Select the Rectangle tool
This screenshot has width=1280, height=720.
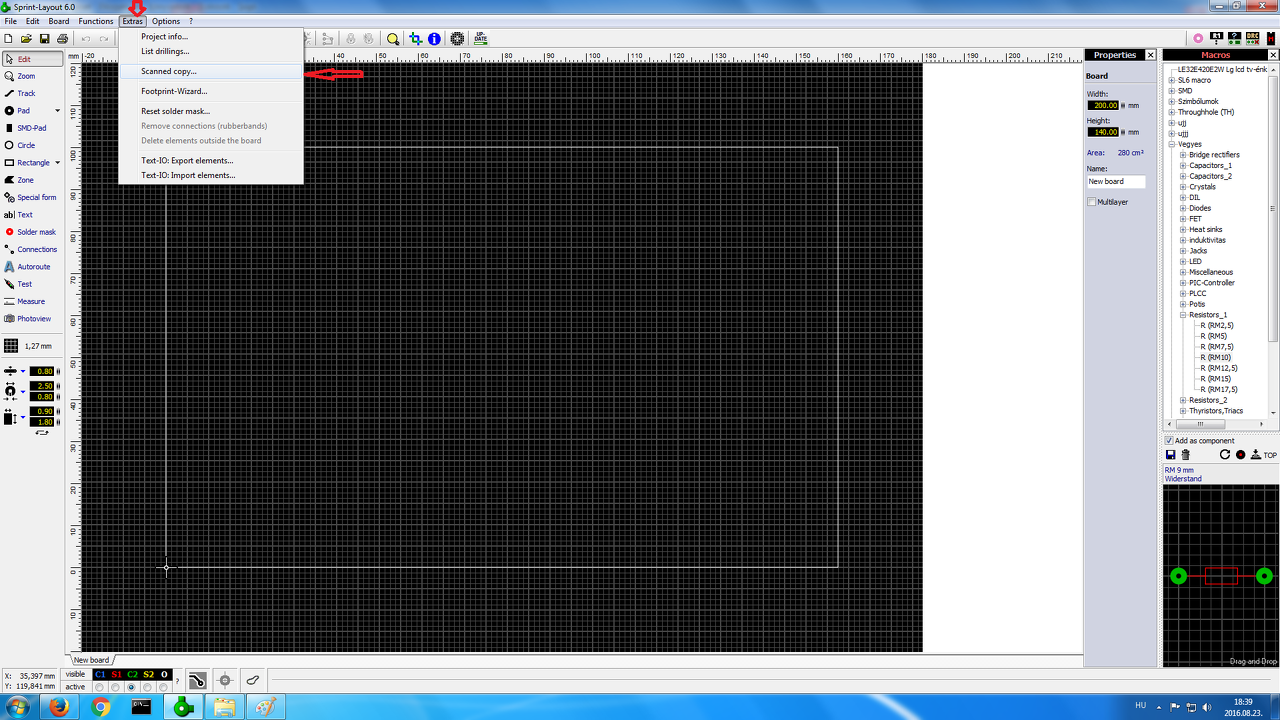[26, 162]
